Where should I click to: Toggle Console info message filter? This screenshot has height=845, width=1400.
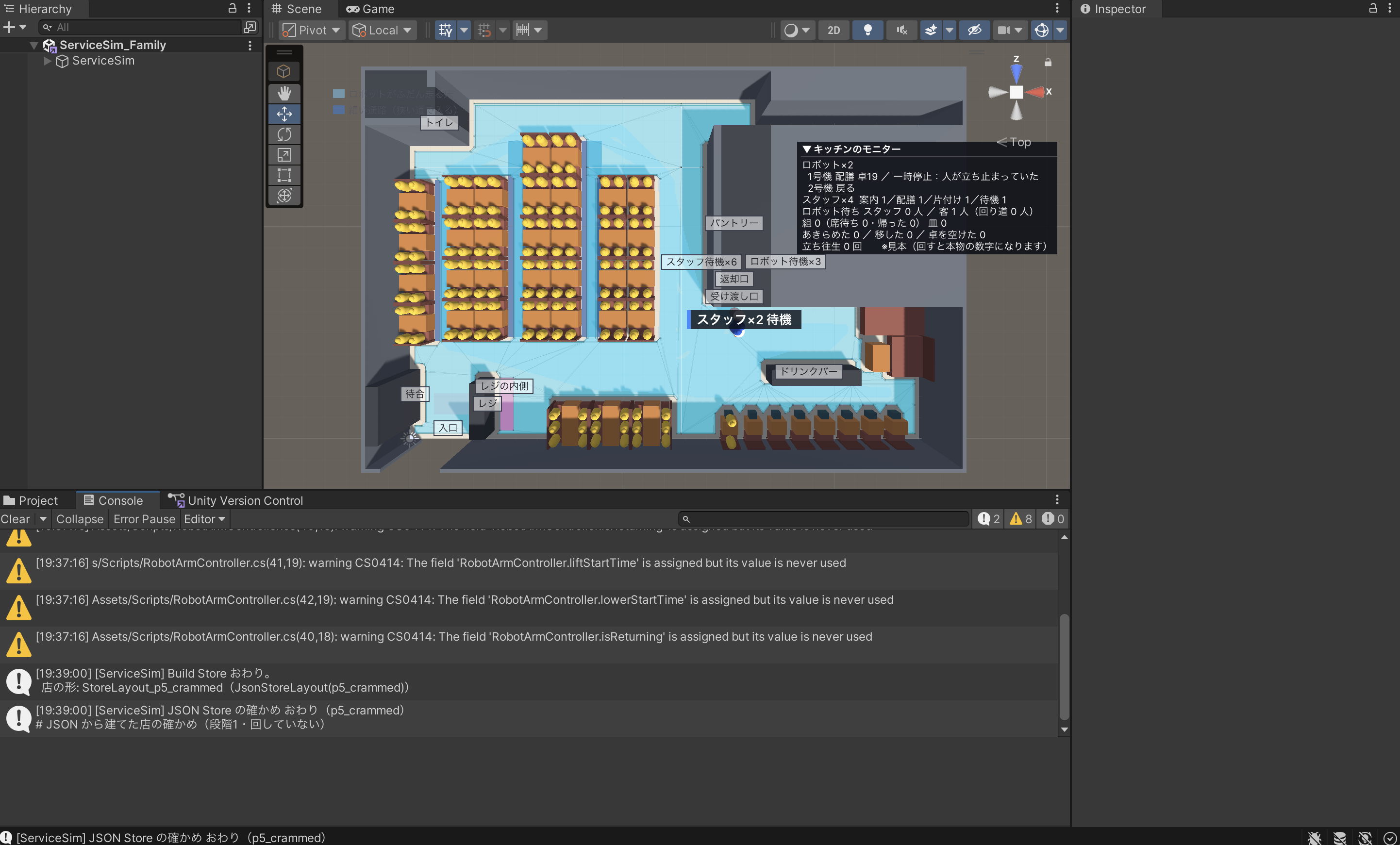click(989, 519)
